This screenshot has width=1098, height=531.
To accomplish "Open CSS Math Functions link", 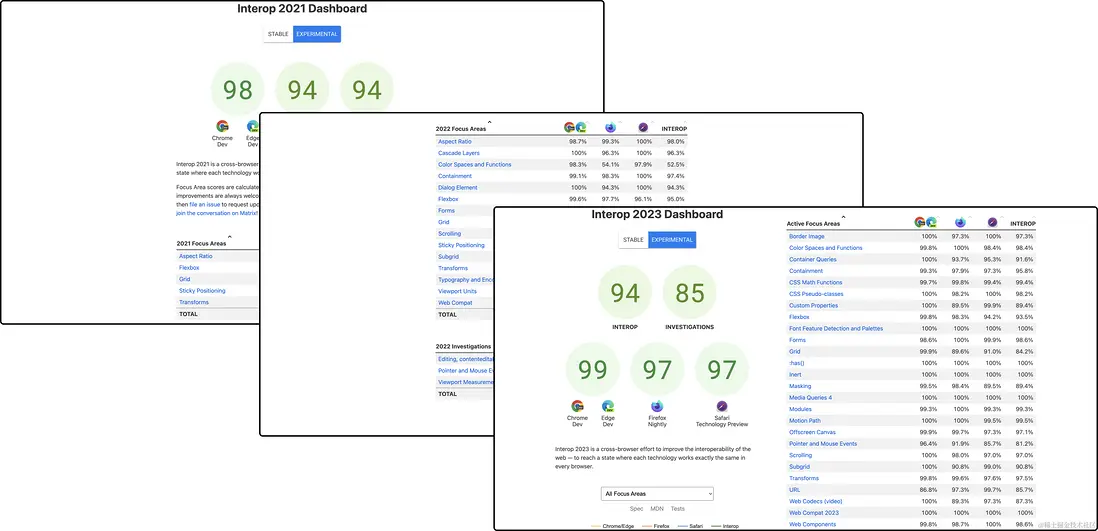I will (x=816, y=282).
